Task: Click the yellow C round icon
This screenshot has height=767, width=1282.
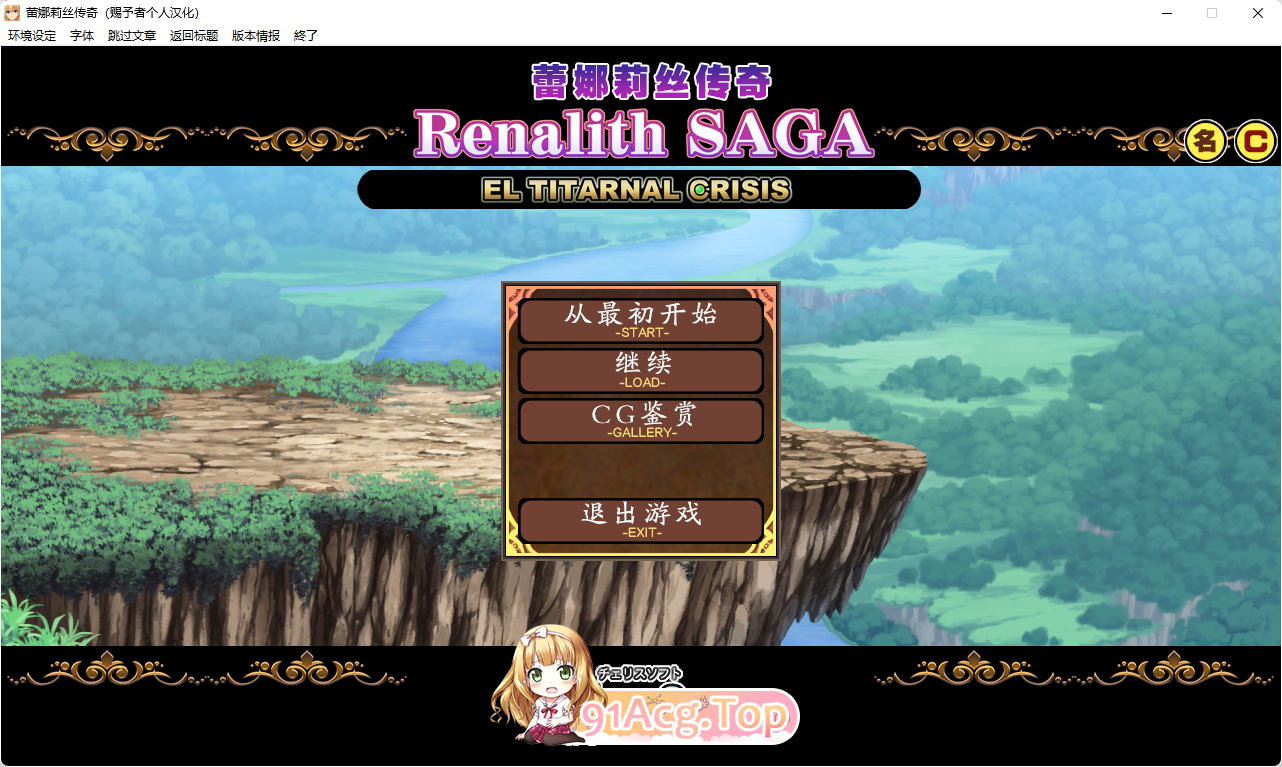Action: pos(1255,141)
